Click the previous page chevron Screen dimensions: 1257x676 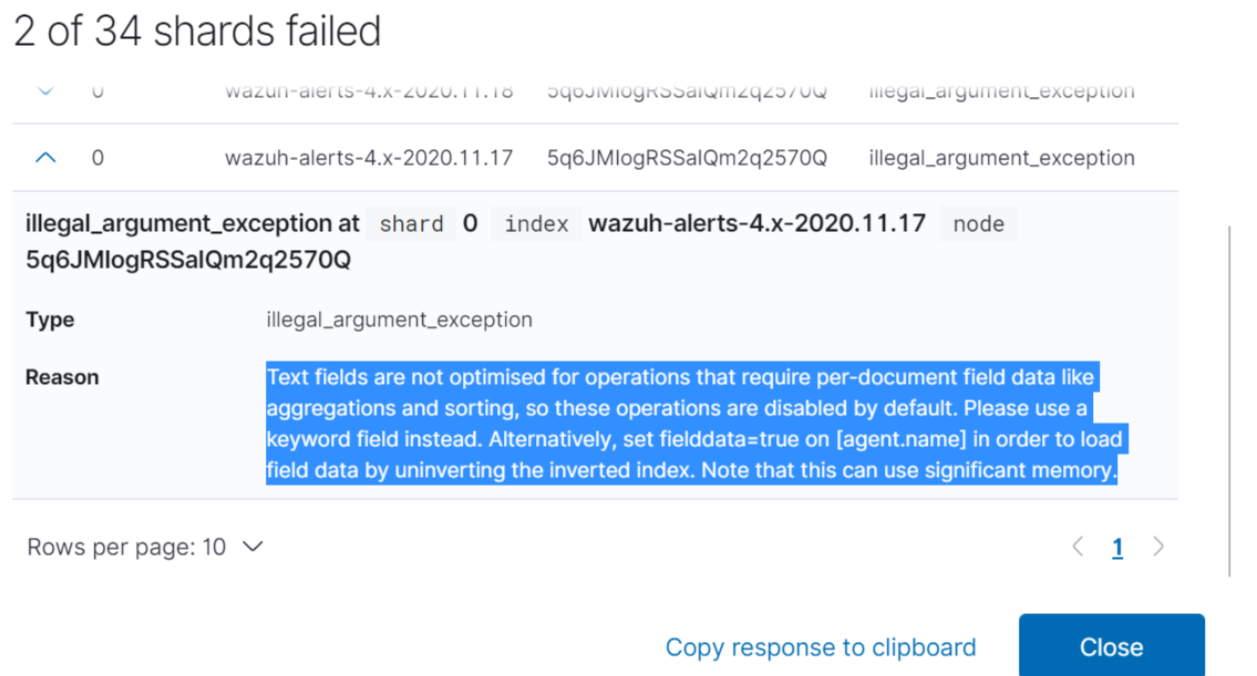point(1077,547)
